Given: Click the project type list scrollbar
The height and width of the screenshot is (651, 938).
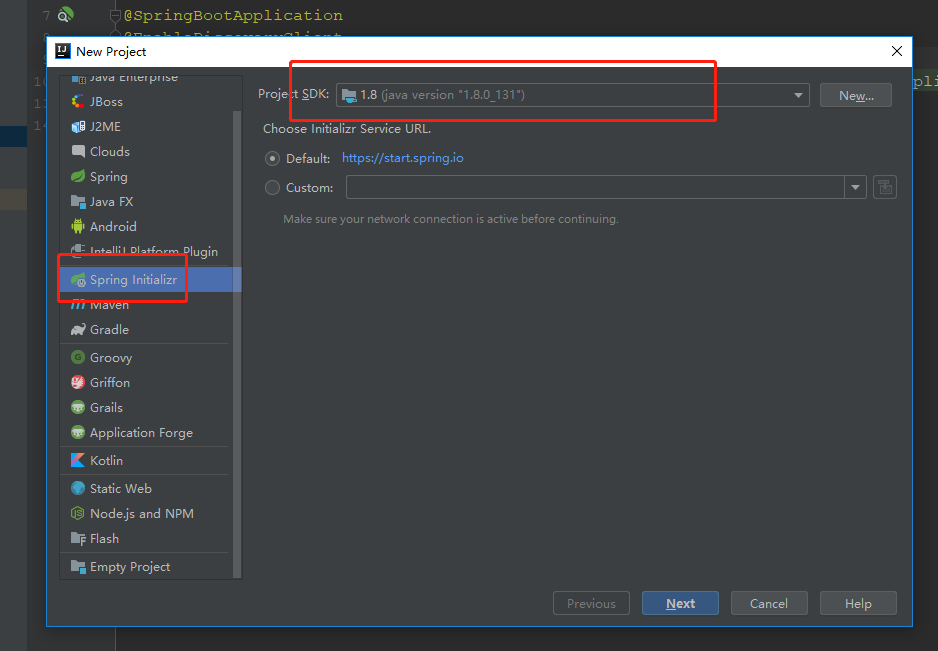Looking at the screenshot, I should 237,344.
